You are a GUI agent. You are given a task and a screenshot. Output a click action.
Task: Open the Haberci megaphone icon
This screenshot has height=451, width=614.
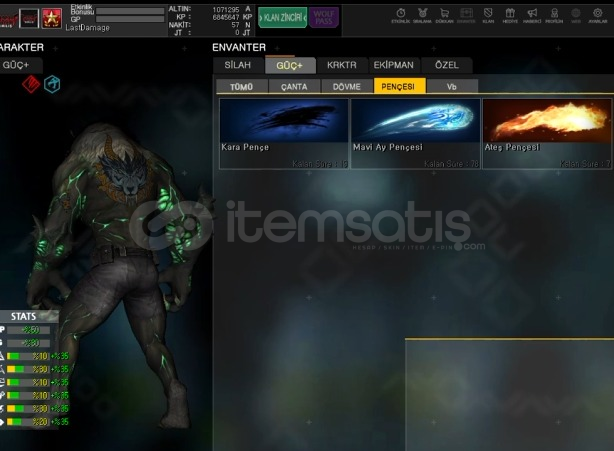(532, 16)
